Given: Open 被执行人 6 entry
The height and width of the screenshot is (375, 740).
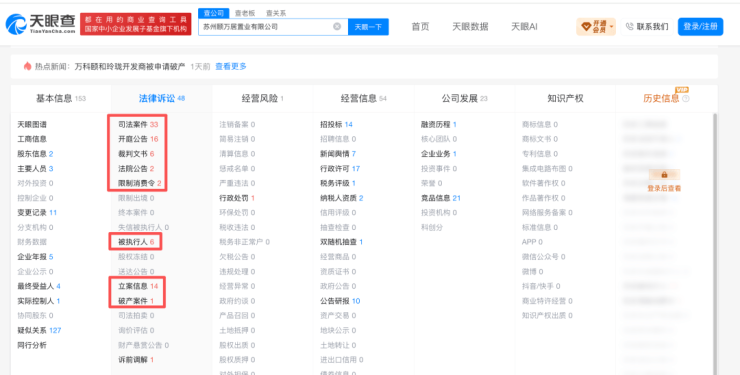Looking at the screenshot, I should click(x=136, y=242).
